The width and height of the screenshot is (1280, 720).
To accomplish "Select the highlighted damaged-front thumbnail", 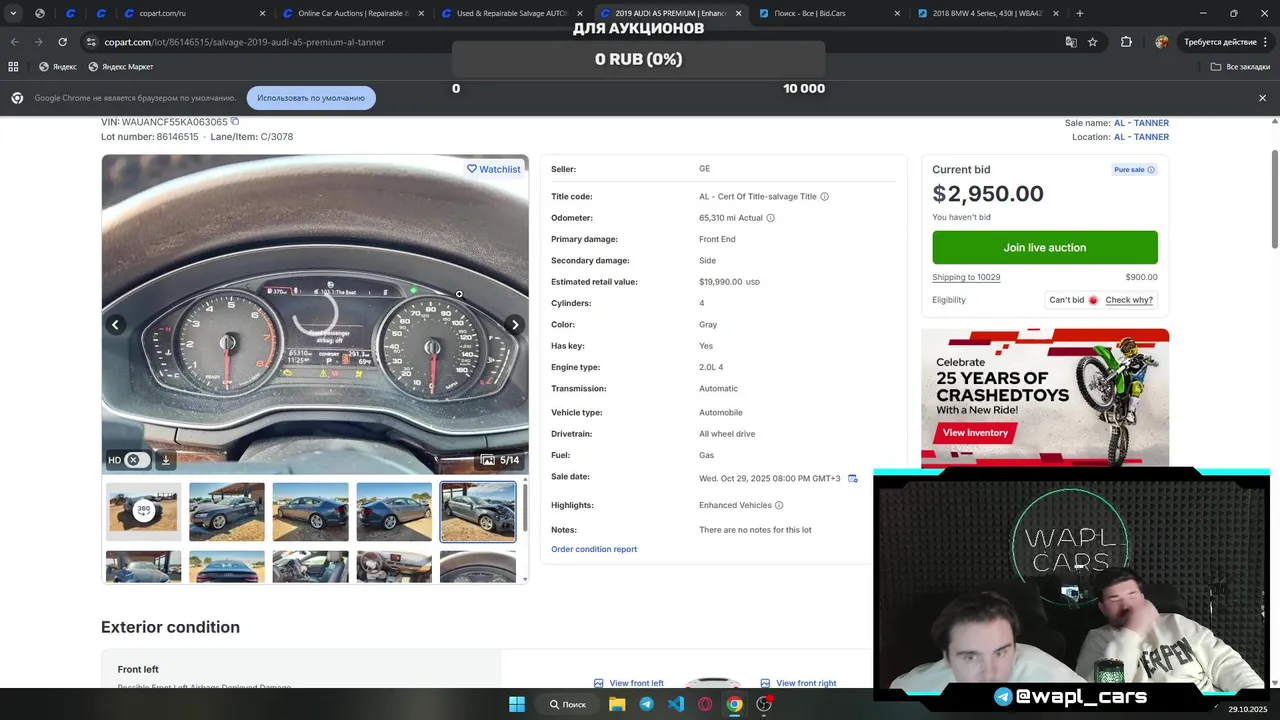I will pos(478,511).
